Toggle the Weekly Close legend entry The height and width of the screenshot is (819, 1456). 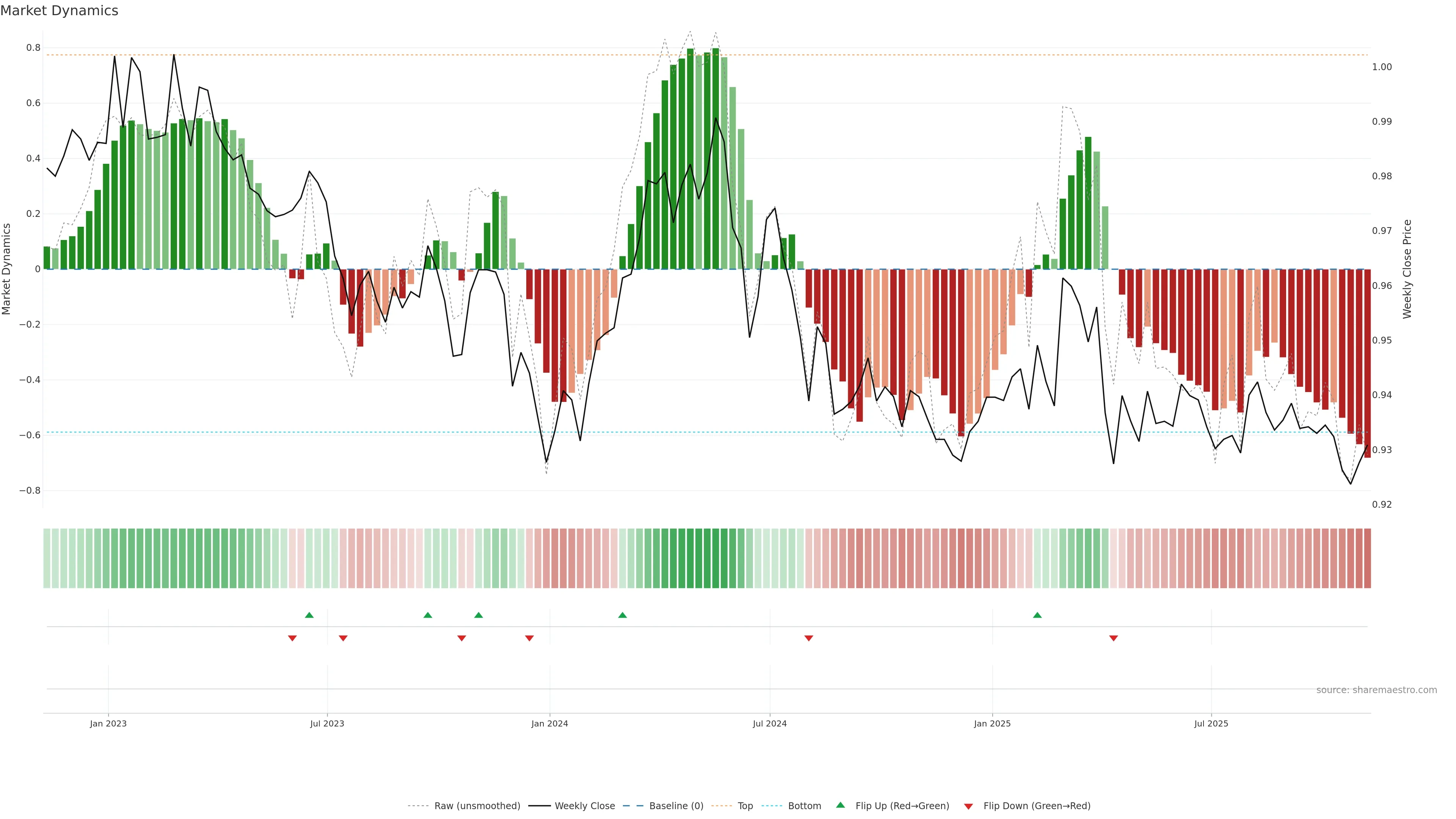click(x=584, y=806)
